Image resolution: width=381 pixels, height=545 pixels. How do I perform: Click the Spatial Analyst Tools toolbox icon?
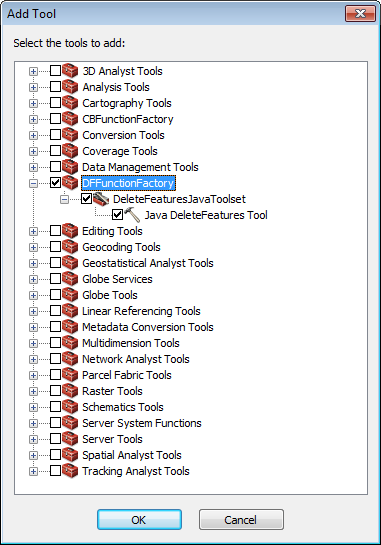pyautogui.click(x=70, y=455)
